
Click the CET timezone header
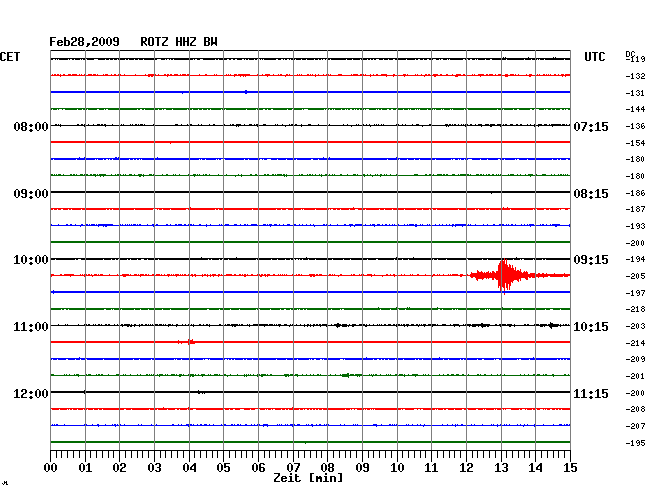10,57
